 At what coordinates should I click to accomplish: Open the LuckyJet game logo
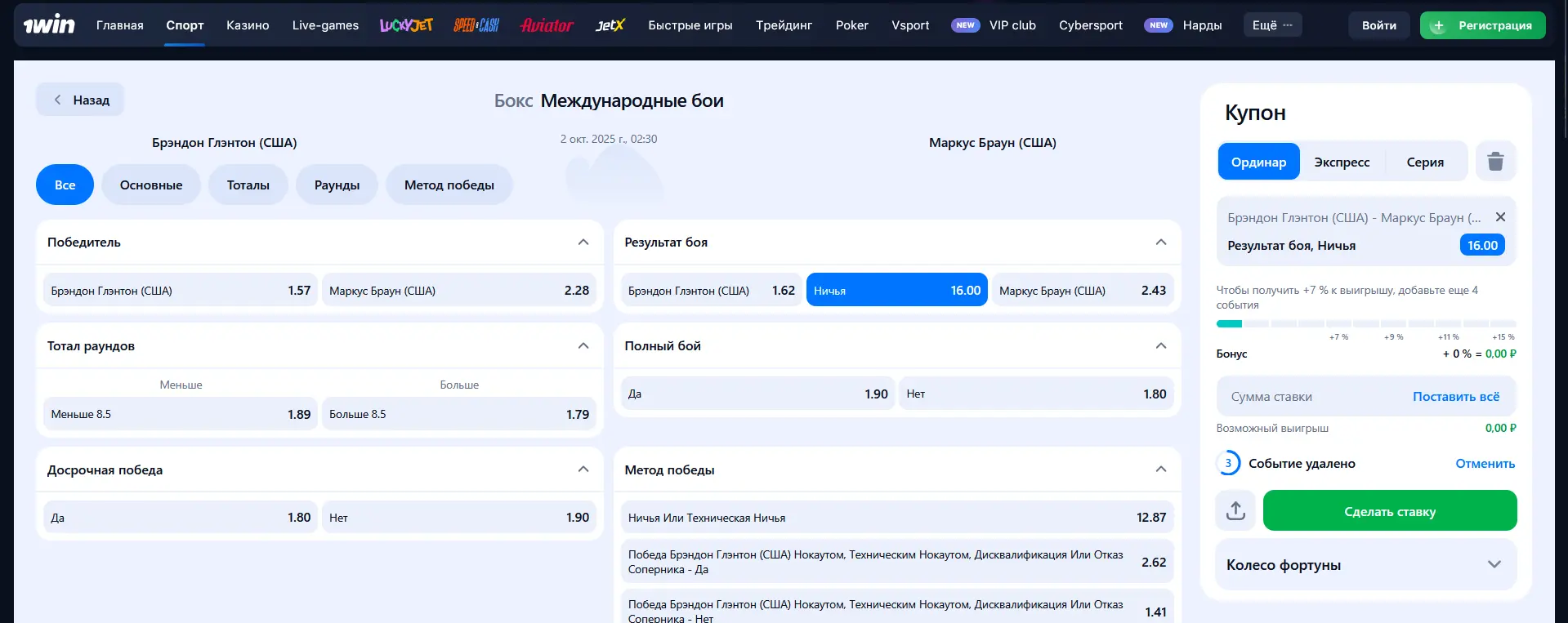(x=406, y=25)
